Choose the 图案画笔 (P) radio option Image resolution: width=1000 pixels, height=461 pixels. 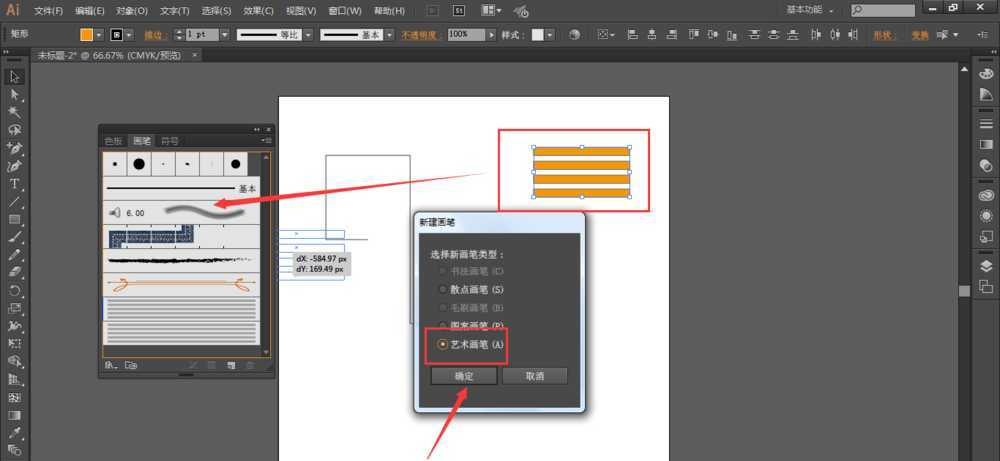click(x=443, y=326)
